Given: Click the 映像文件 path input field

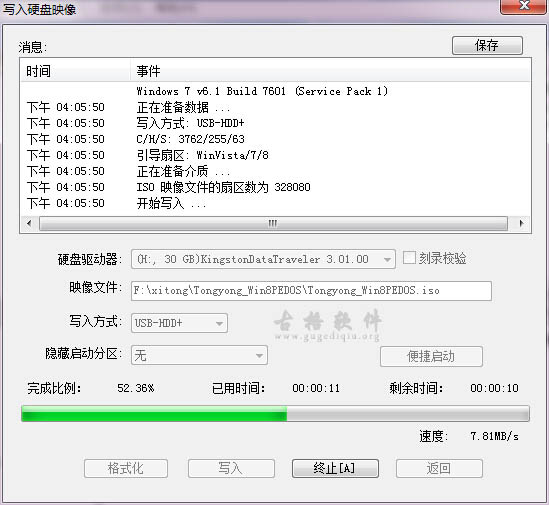Looking at the screenshot, I should click(x=311, y=291).
